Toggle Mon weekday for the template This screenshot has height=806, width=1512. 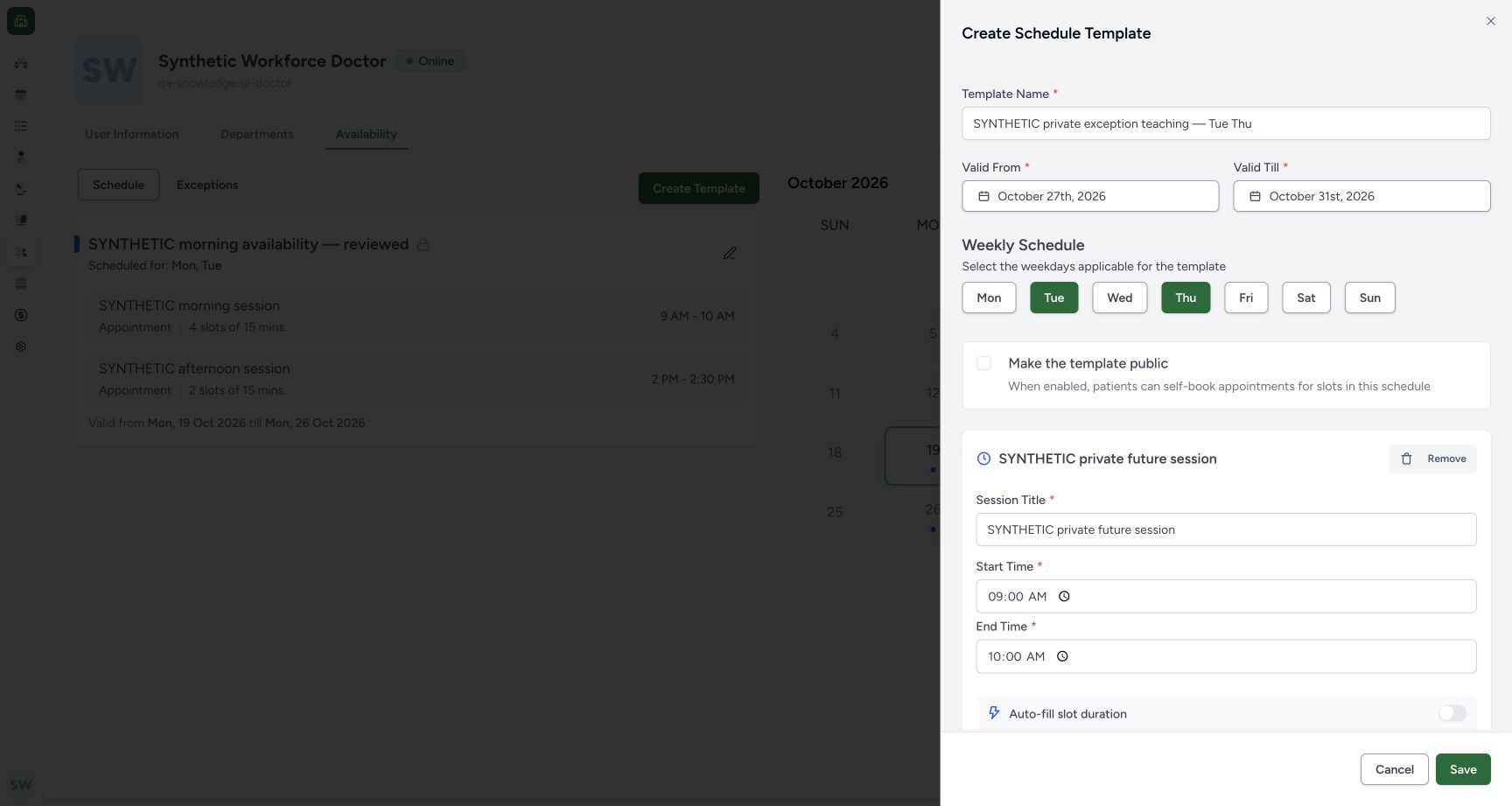pyautogui.click(x=989, y=298)
